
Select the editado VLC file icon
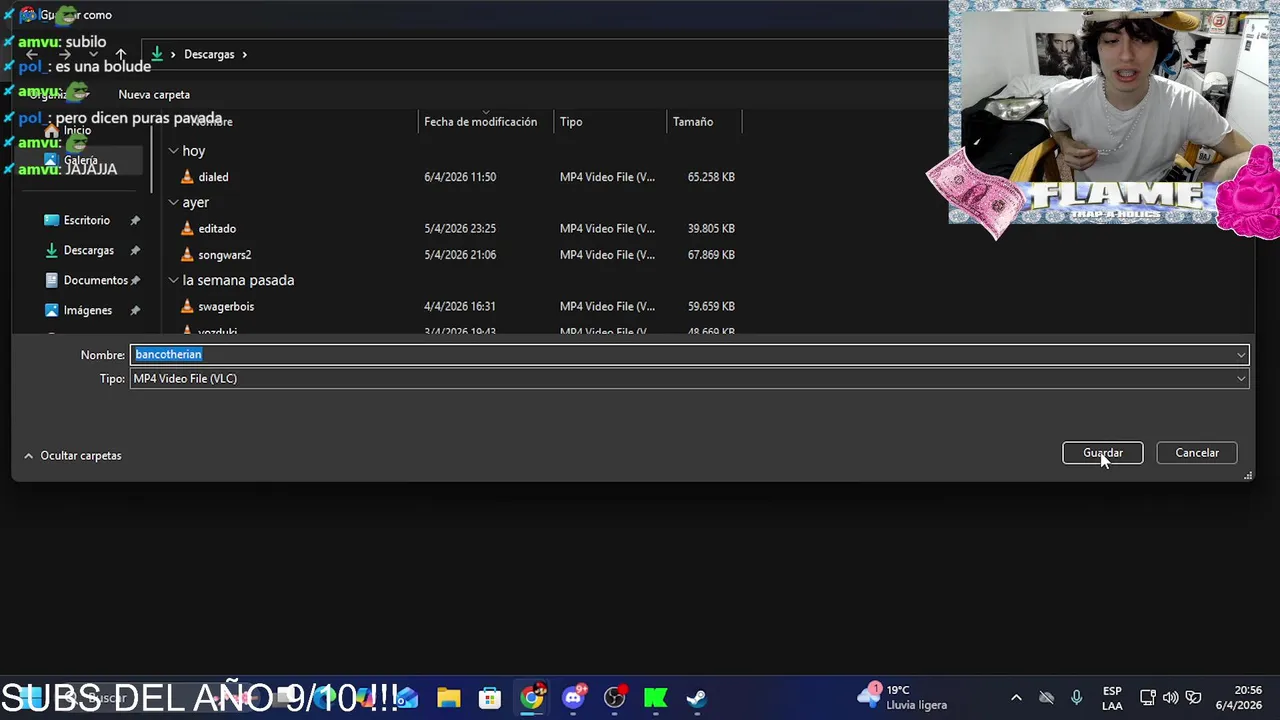point(187,229)
